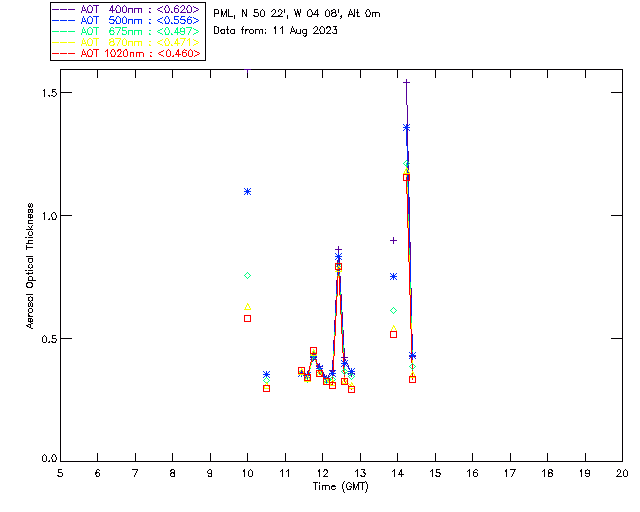Image resolution: width=640 pixels, height=512 pixels.
Task: Click the hour 14 label on the time axis
Action: coord(398,473)
